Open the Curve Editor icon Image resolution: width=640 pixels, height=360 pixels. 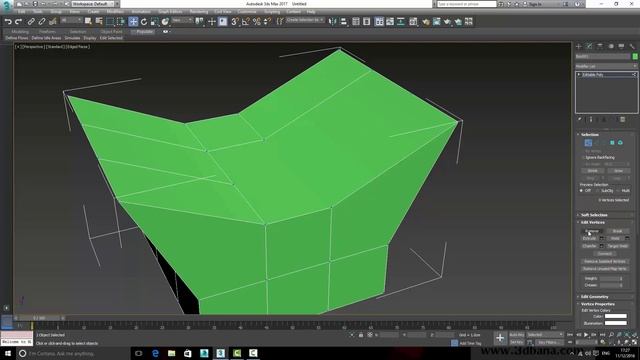(390, 22)
